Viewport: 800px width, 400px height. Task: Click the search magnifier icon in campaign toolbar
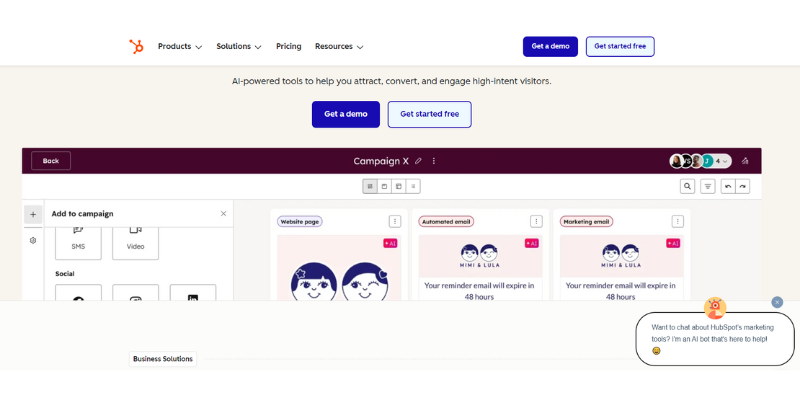pos(687,186)
